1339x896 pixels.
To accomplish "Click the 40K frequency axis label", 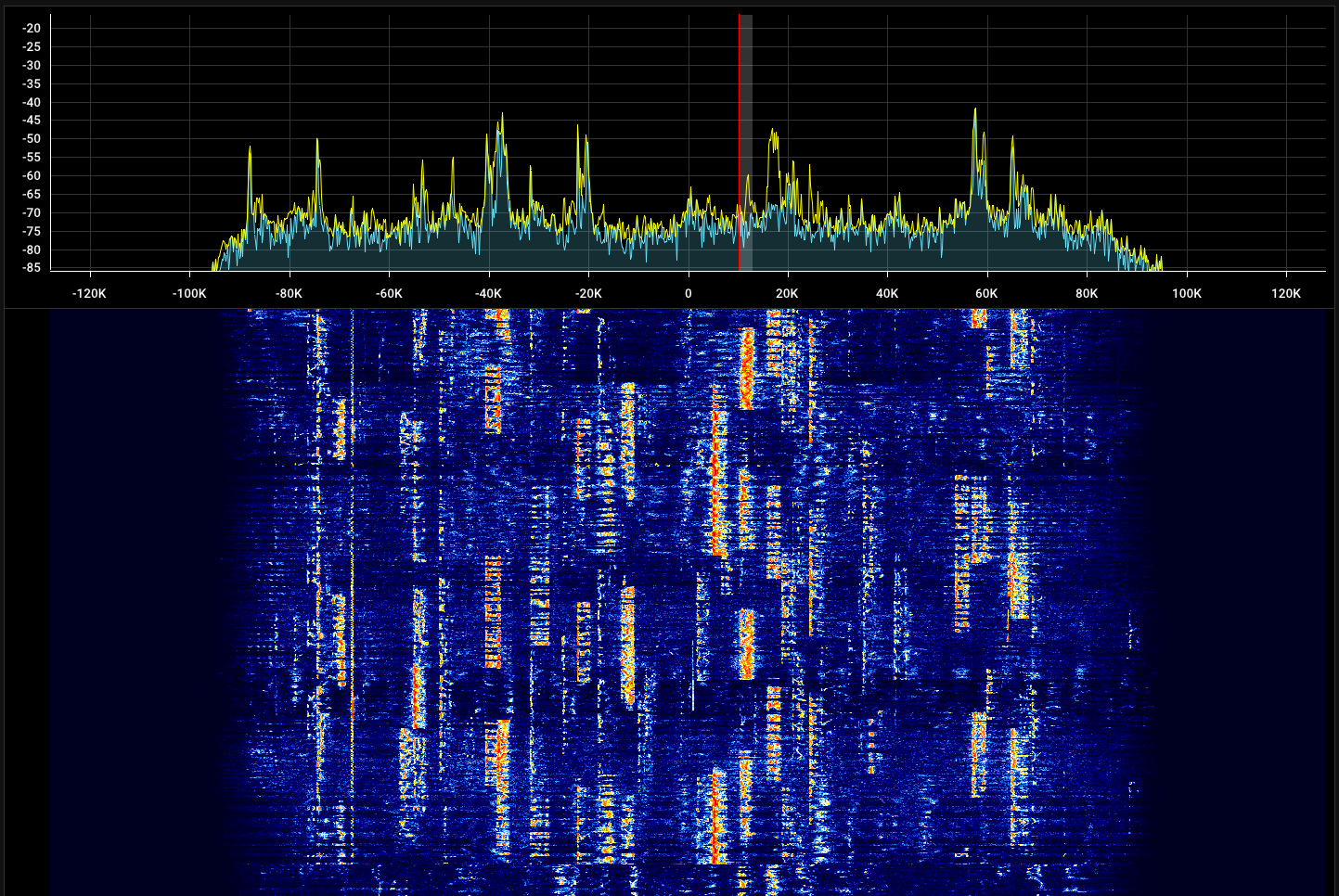I will 887,293.
